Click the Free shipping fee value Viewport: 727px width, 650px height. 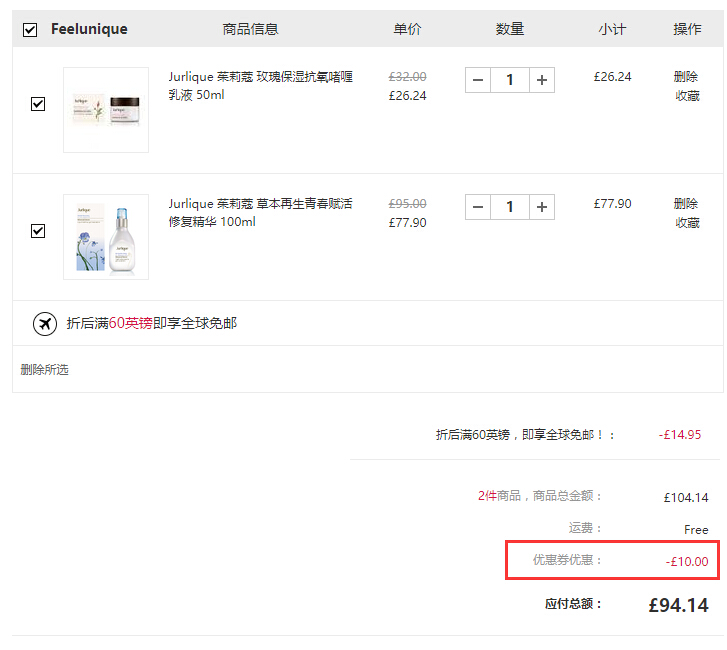(x=696, y=529)
